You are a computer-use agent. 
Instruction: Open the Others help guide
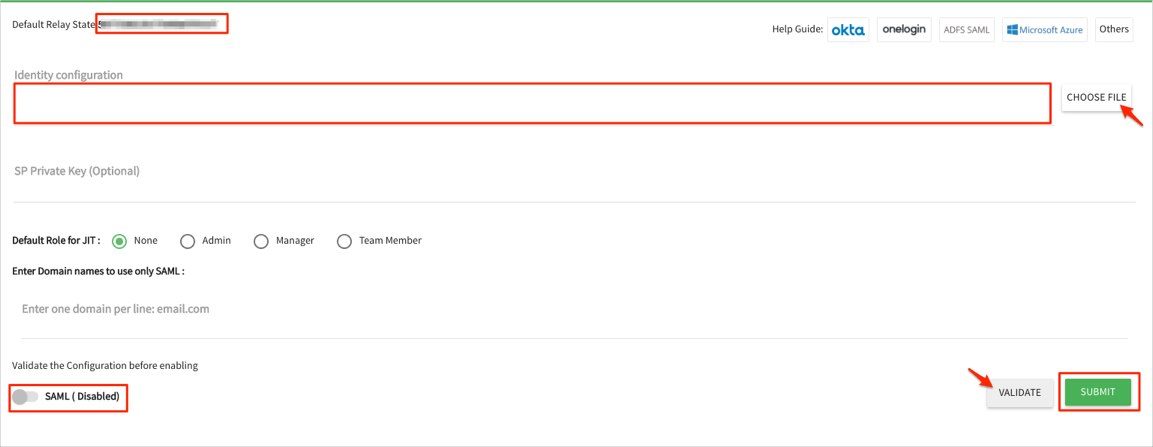pyautogui.click(x=1113, y=29)
